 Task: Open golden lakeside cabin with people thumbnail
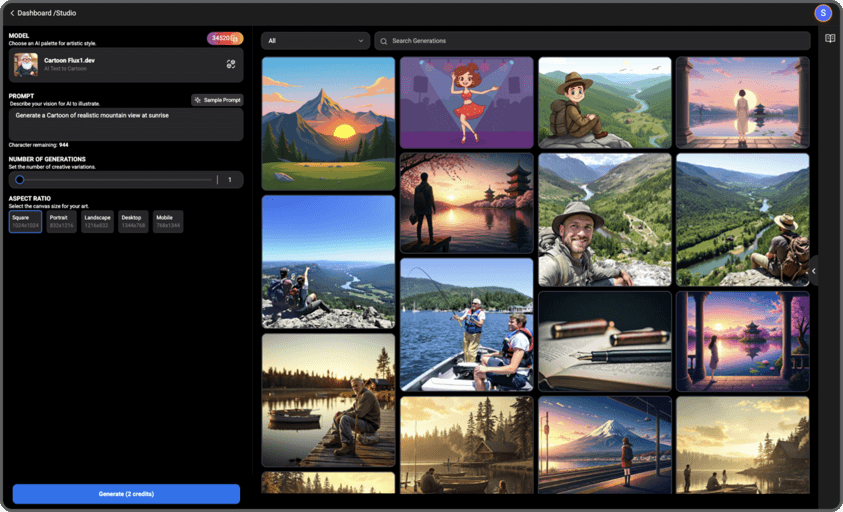(x=742, y=445)
